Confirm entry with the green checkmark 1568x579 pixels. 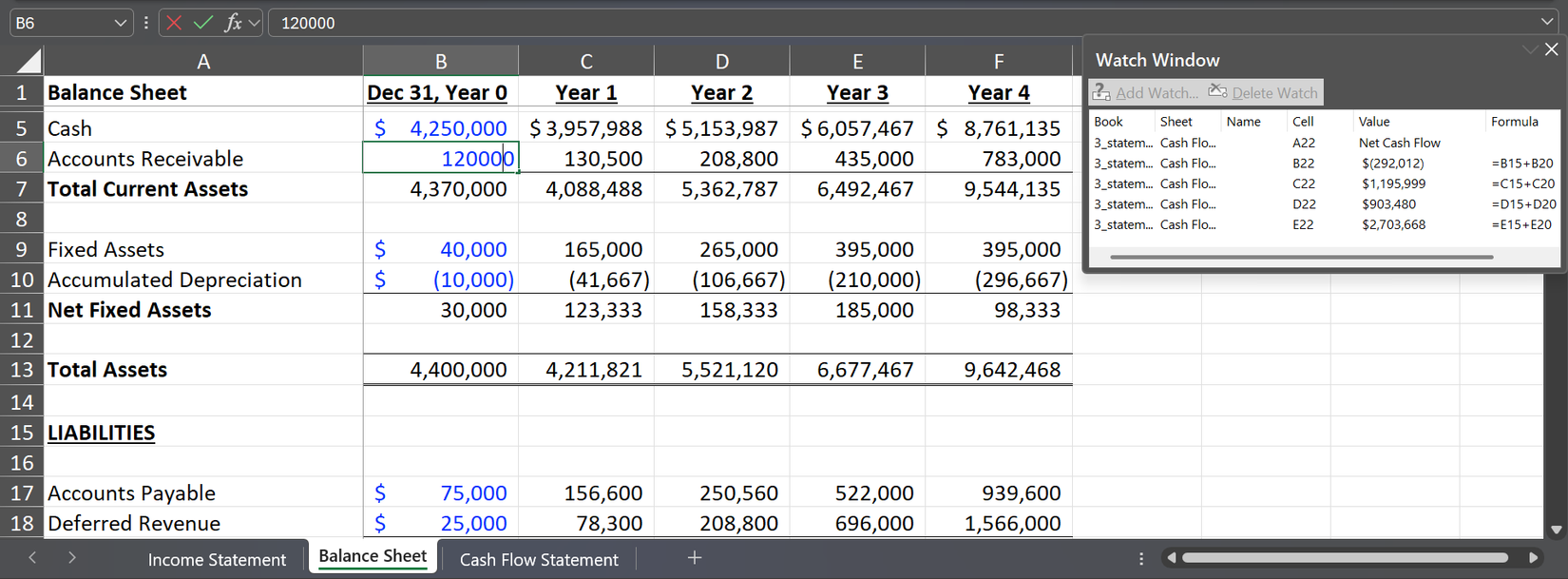pyautogui.click(x=202, y=23)
